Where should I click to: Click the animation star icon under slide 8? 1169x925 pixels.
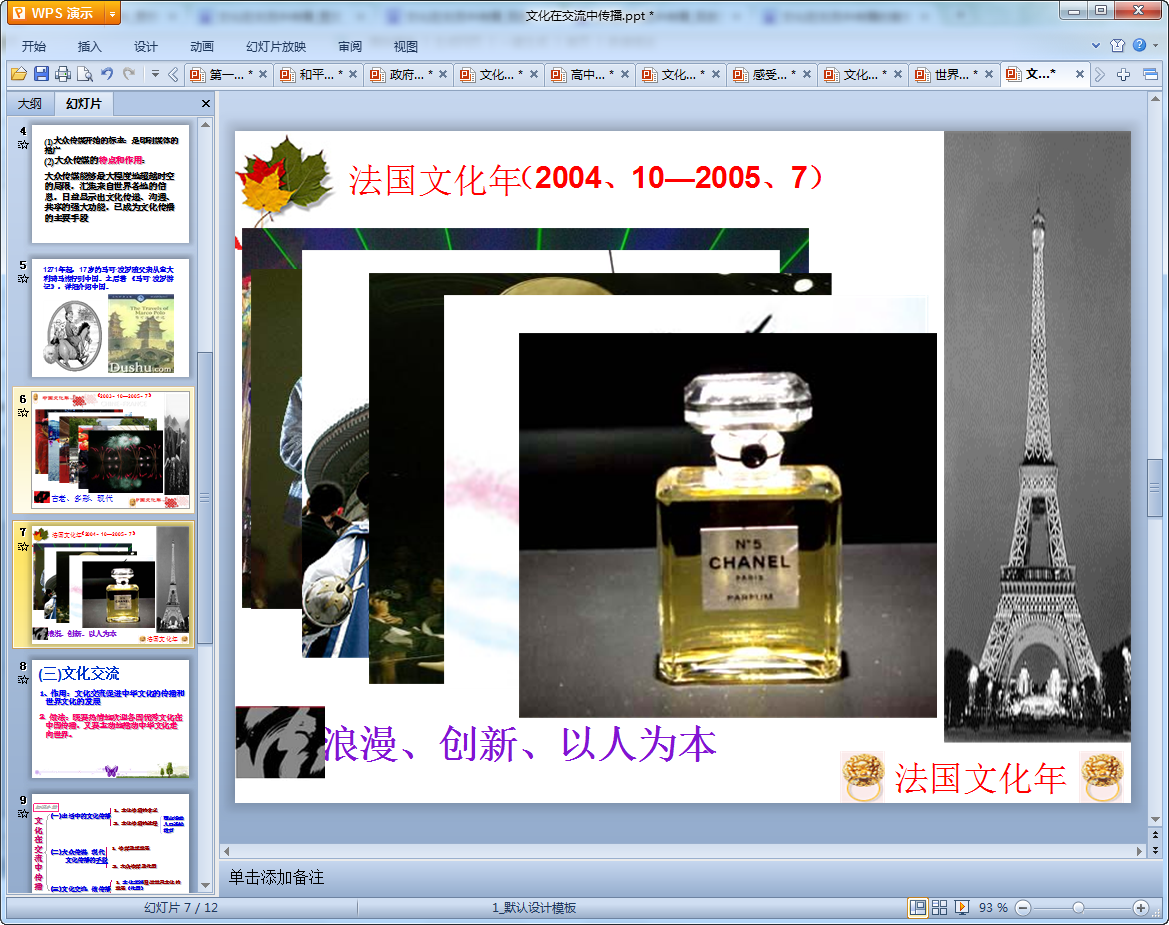coord(23,680)
